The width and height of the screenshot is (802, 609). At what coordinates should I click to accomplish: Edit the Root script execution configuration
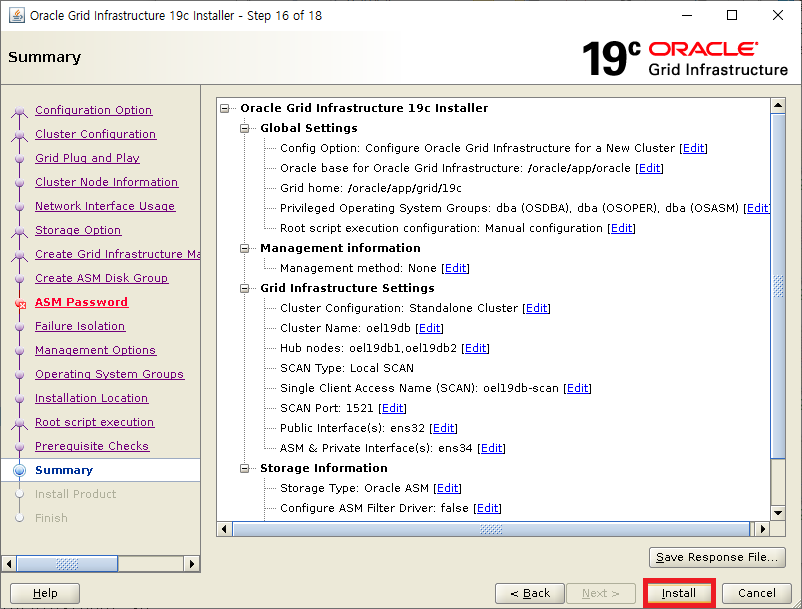pos(621,228)
